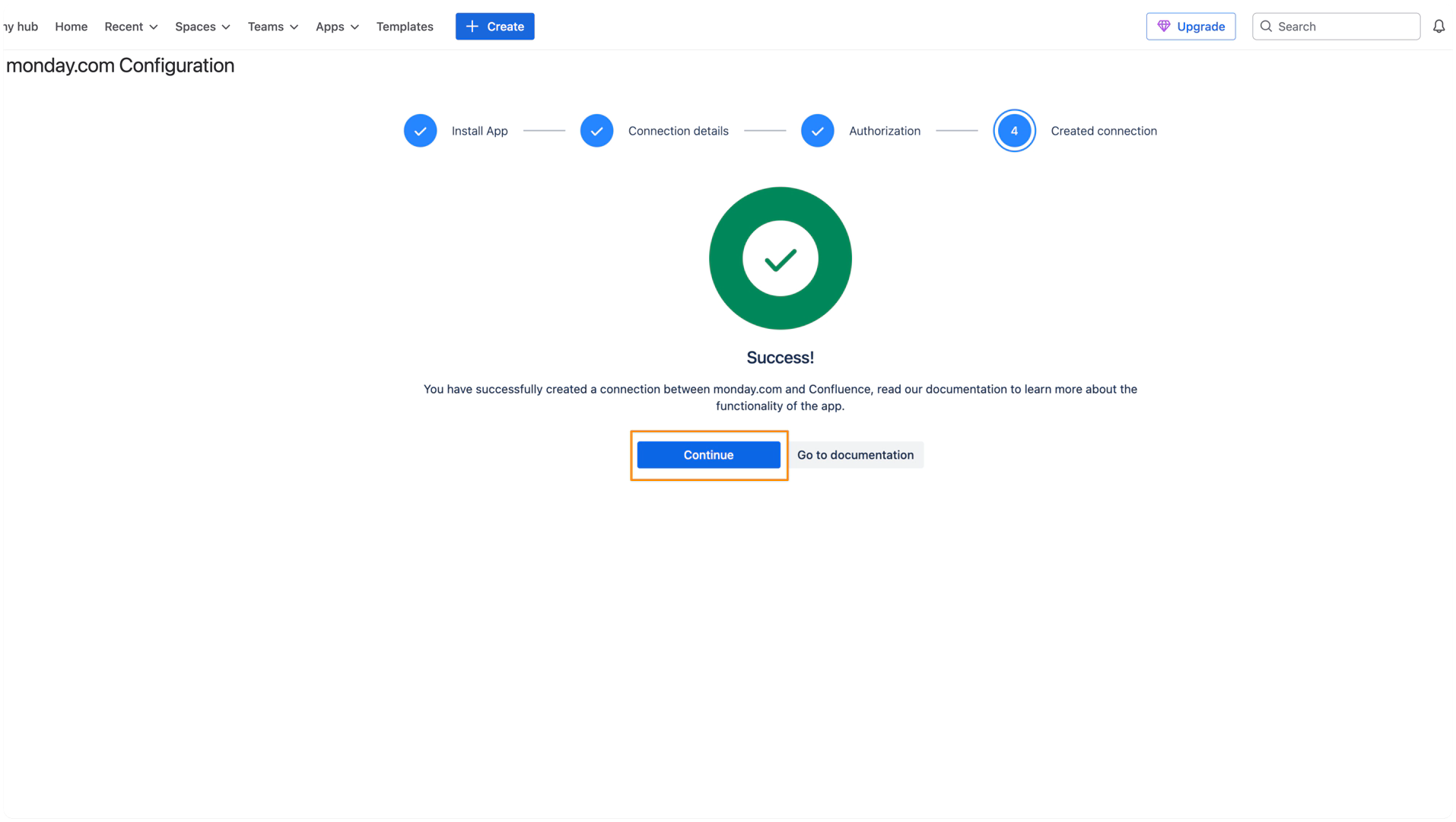The image size is (1456, 822).
Task: Expand the Spaces dropdown
Action: coord(202,27)
